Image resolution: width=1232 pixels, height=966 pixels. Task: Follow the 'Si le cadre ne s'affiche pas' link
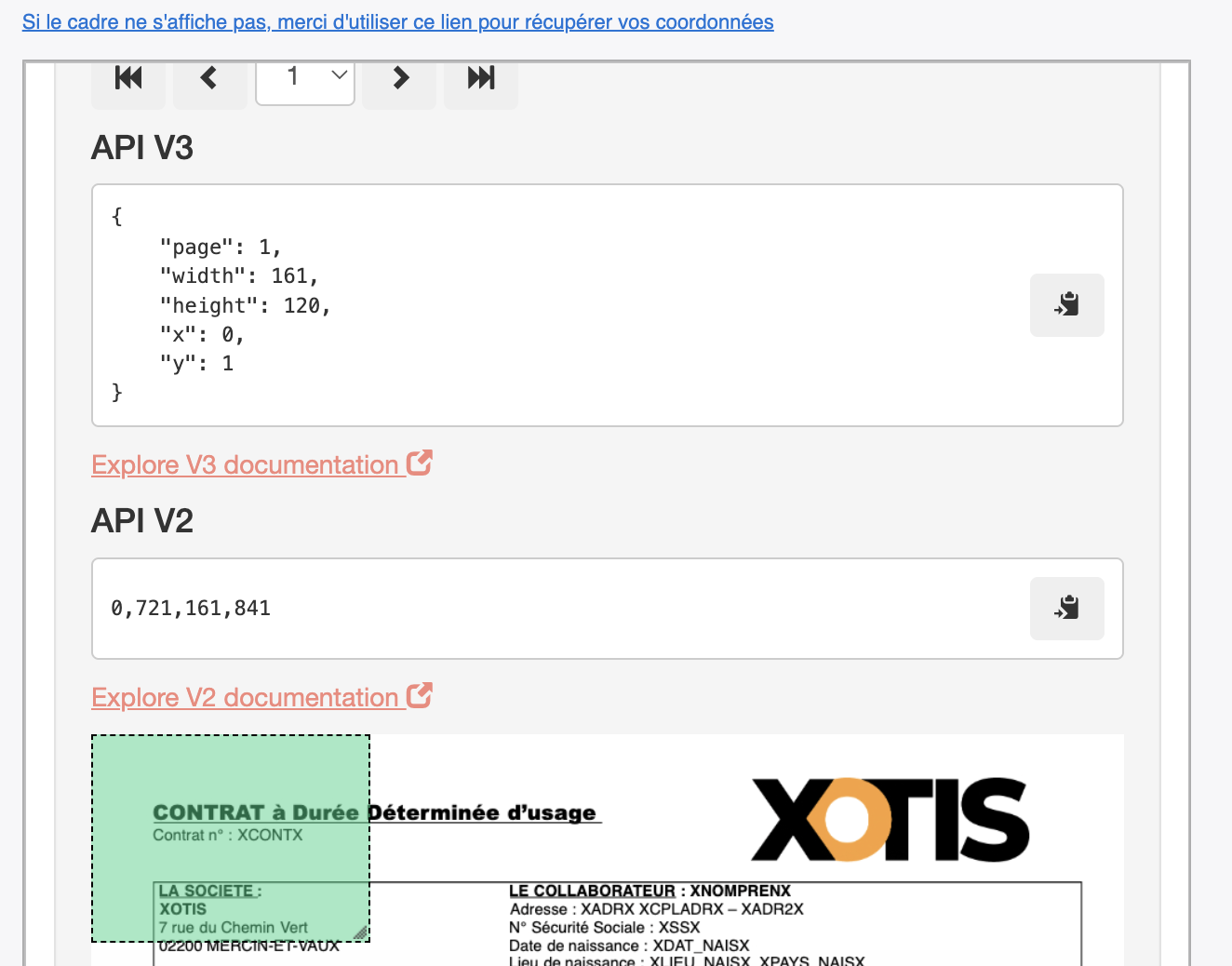(x=397, y=22)
